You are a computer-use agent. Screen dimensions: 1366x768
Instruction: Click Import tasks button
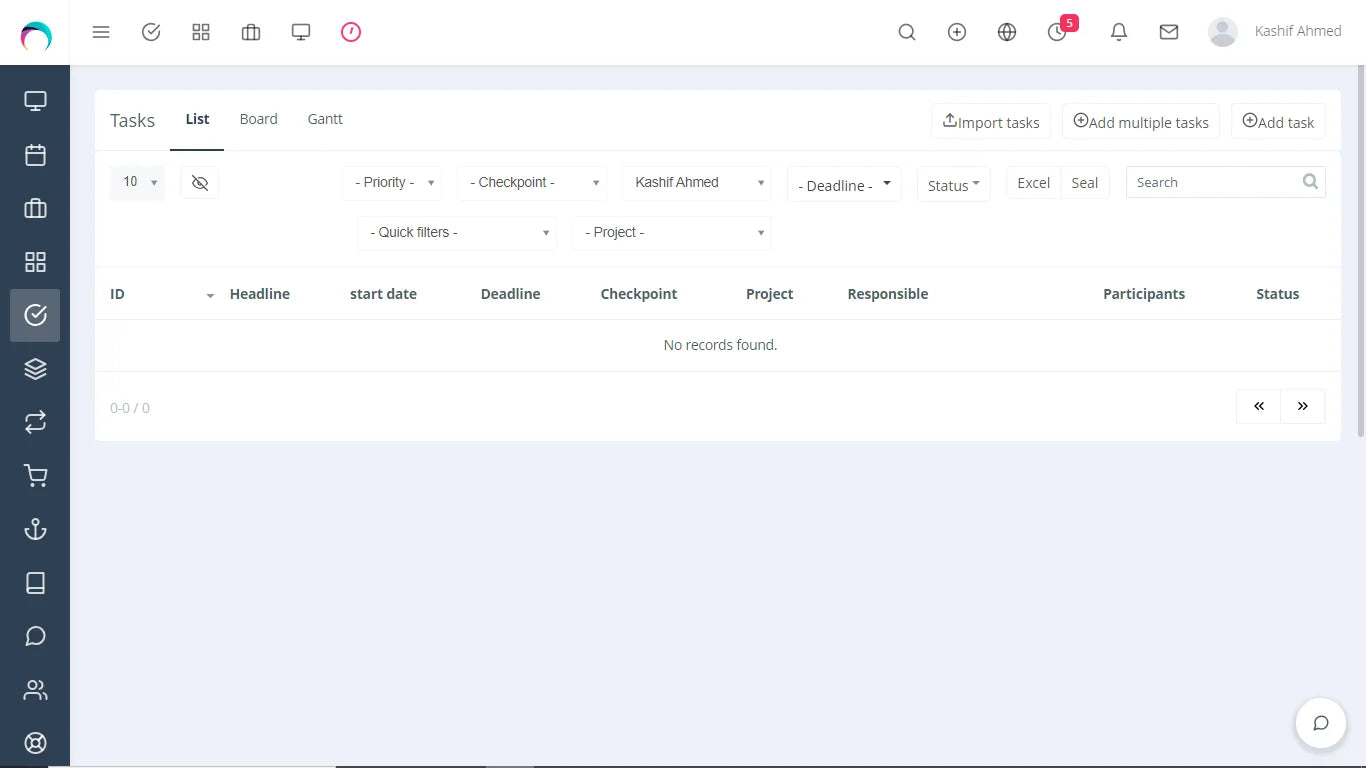991,122
